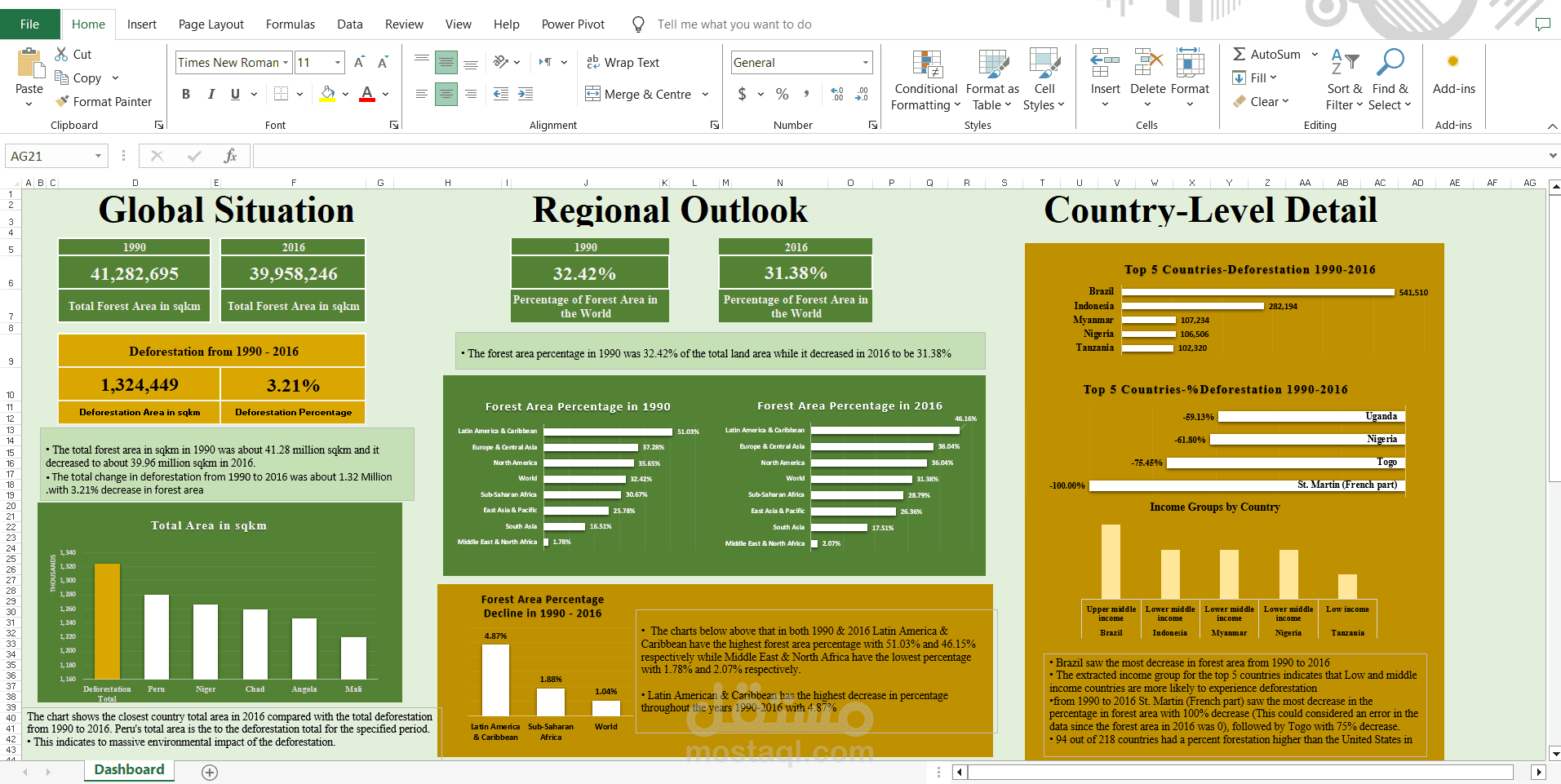Switch to the Data tab
Screen dimensions: 1561x784
(x=350, y=24)
